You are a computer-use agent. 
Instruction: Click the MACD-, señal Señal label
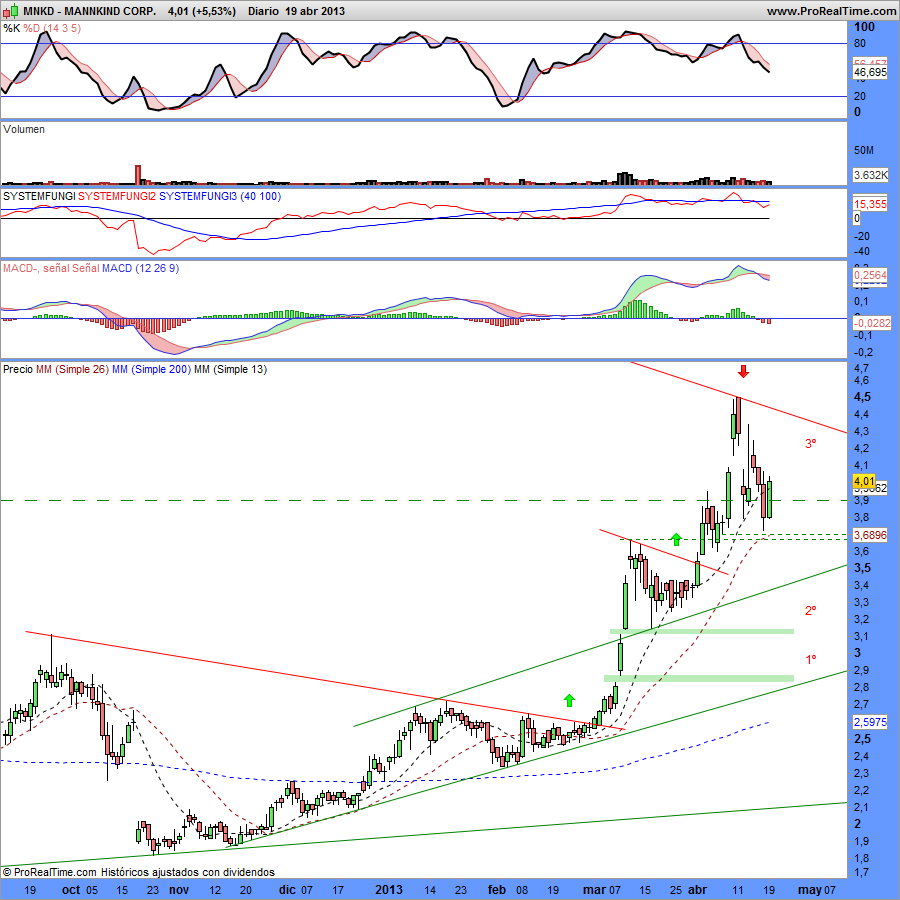51,268
